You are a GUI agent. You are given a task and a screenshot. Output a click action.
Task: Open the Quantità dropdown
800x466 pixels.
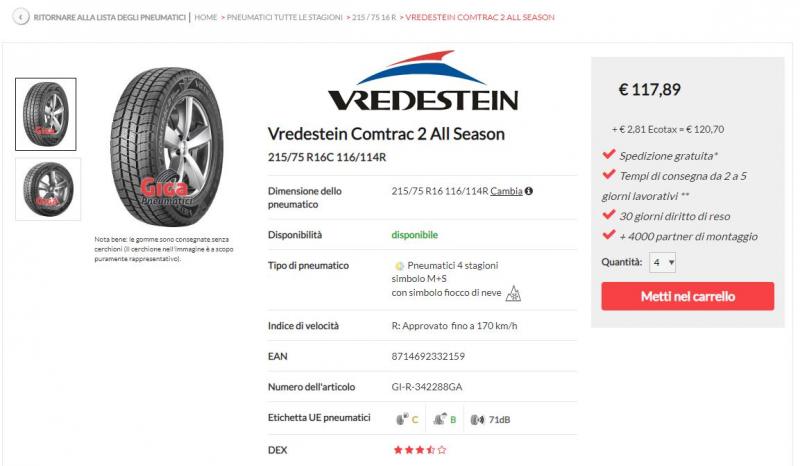662,262
